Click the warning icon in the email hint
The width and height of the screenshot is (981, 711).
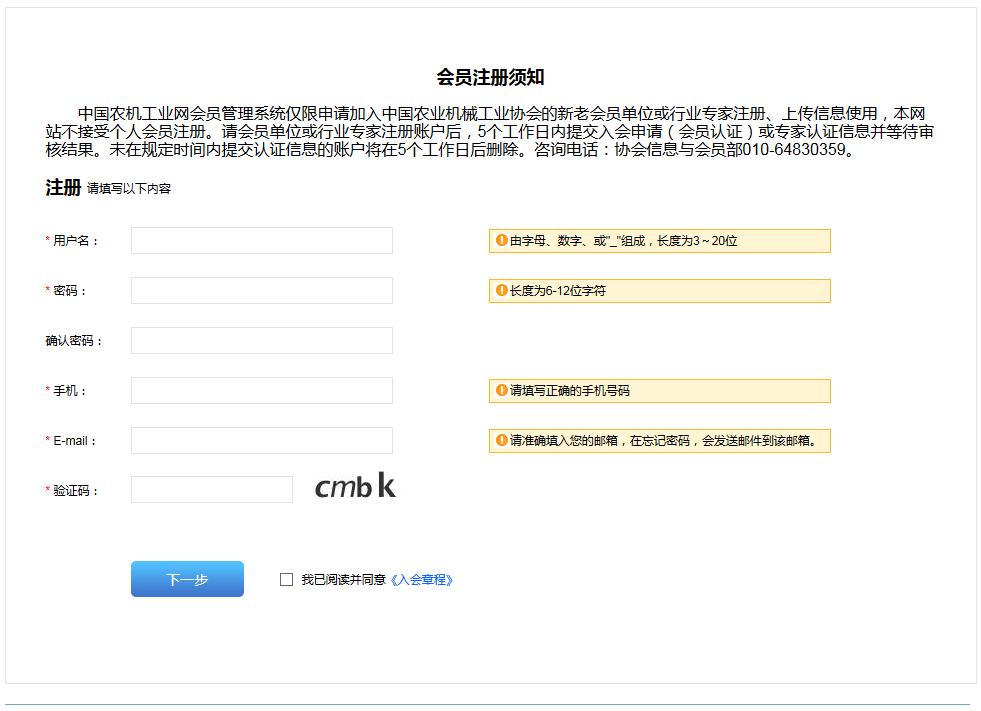click(x=502, y=441)
